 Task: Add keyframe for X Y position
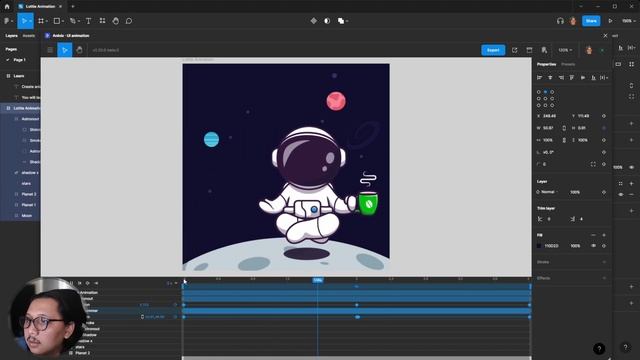604,116
